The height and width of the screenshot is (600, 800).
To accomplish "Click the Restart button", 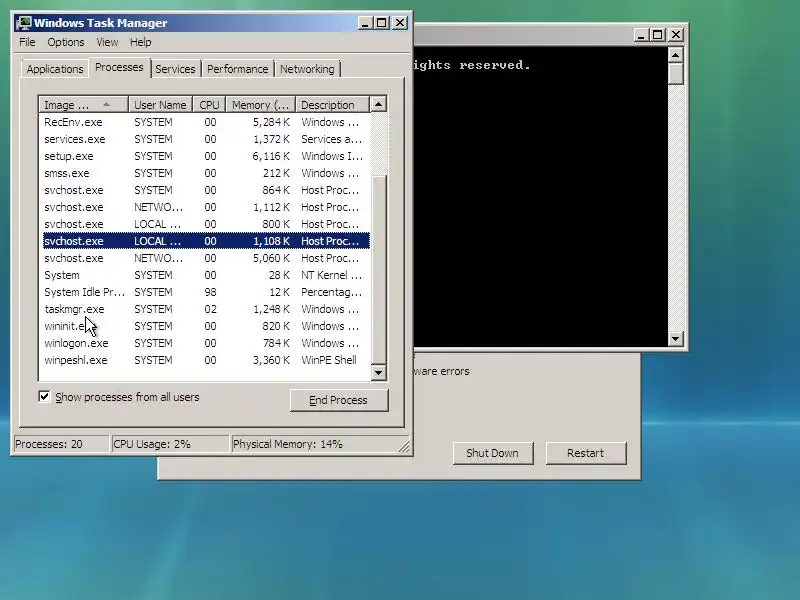I will 586,453.
